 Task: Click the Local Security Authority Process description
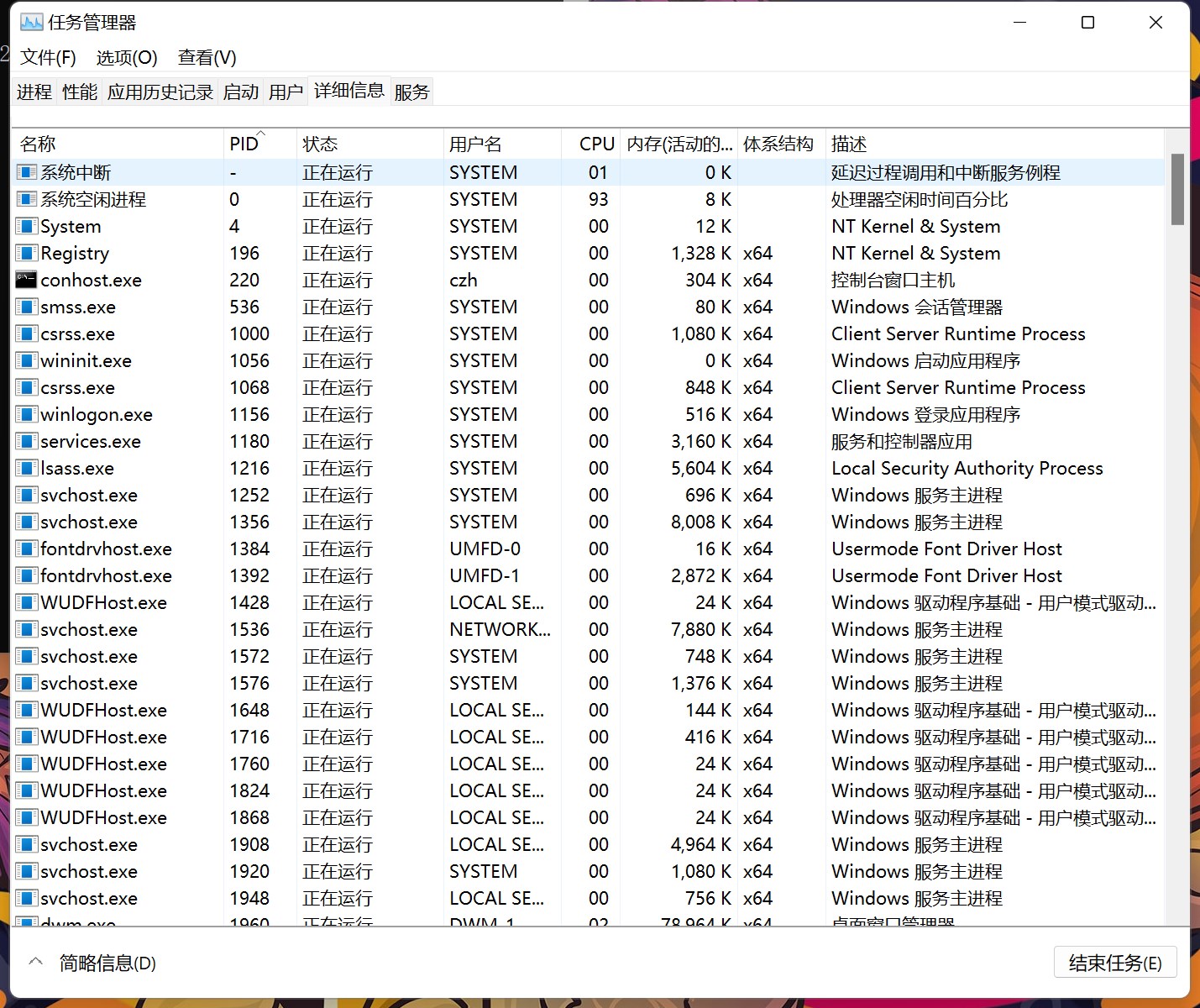tap(967, 468)
